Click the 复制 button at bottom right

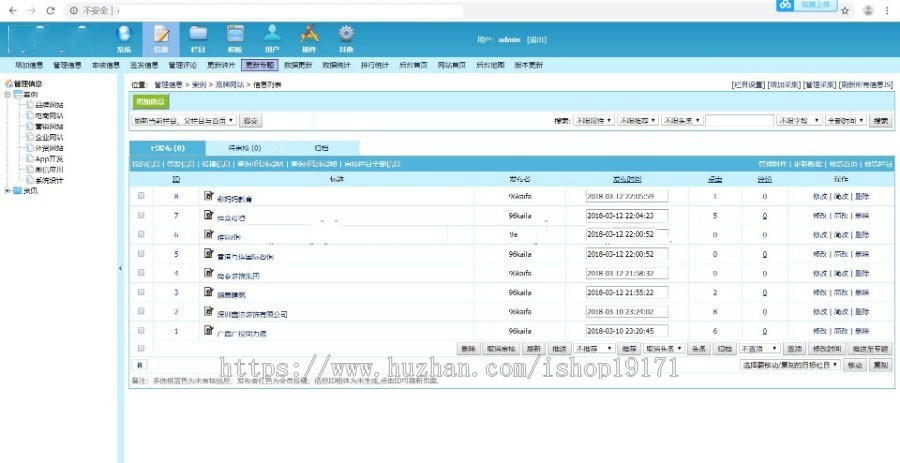pos(880,365)
